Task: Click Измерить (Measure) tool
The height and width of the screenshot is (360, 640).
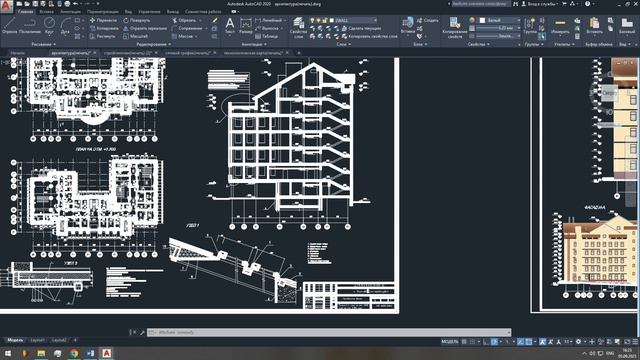Action: [x=560, y=26]
